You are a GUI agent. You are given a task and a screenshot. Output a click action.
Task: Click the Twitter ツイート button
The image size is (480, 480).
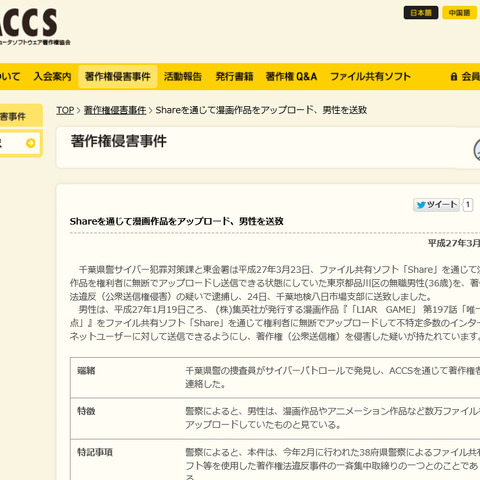(x=436, y=204)
